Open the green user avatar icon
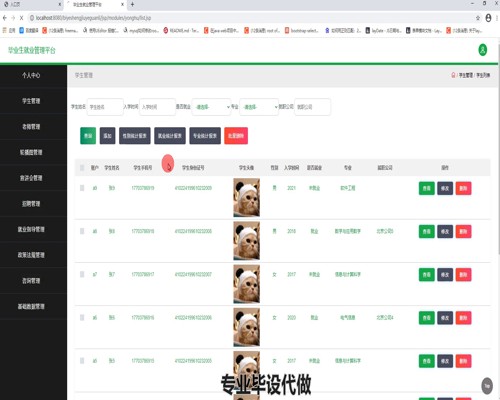 coord(482,50)
